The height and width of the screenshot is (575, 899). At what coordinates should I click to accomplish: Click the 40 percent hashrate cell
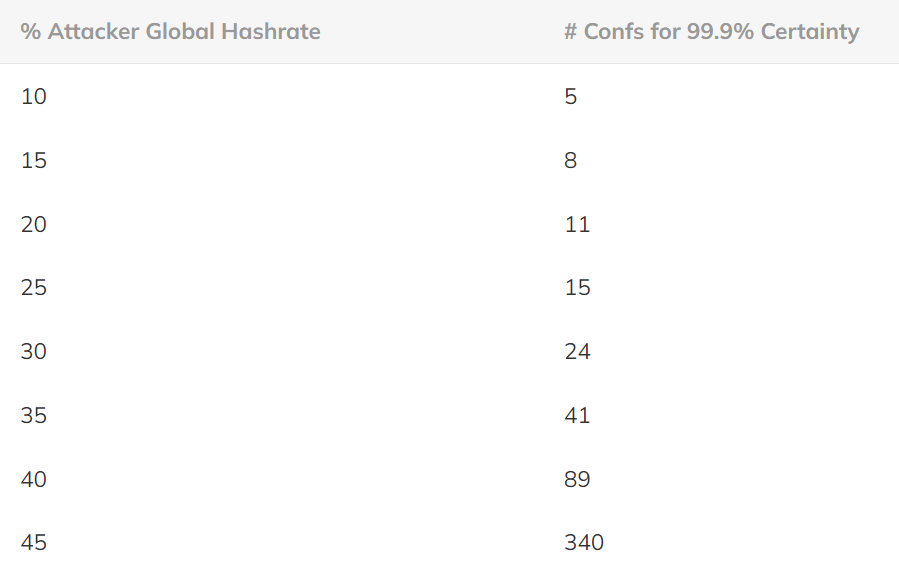(34, 479)
